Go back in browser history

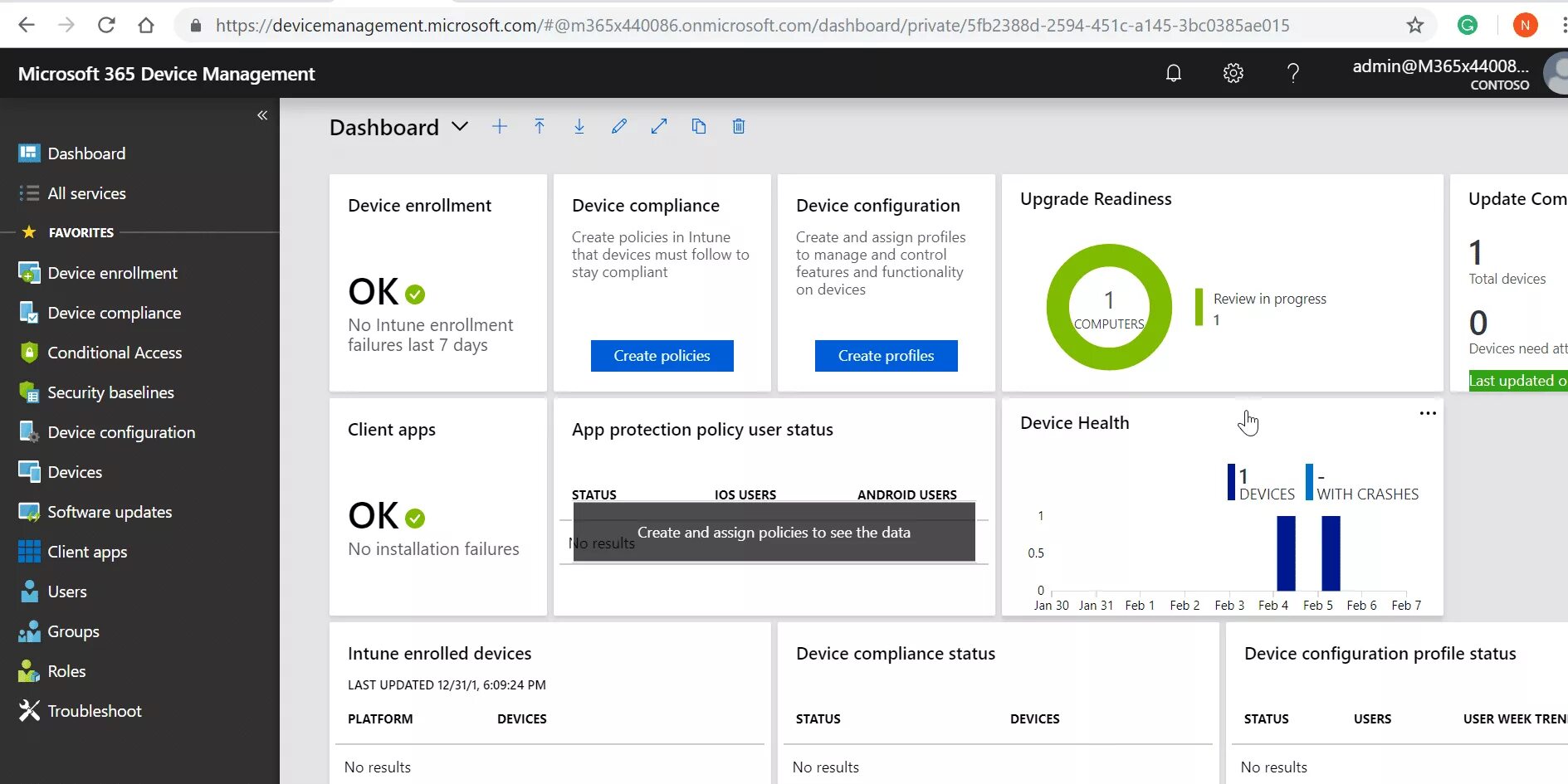click(x=27, y=25)
